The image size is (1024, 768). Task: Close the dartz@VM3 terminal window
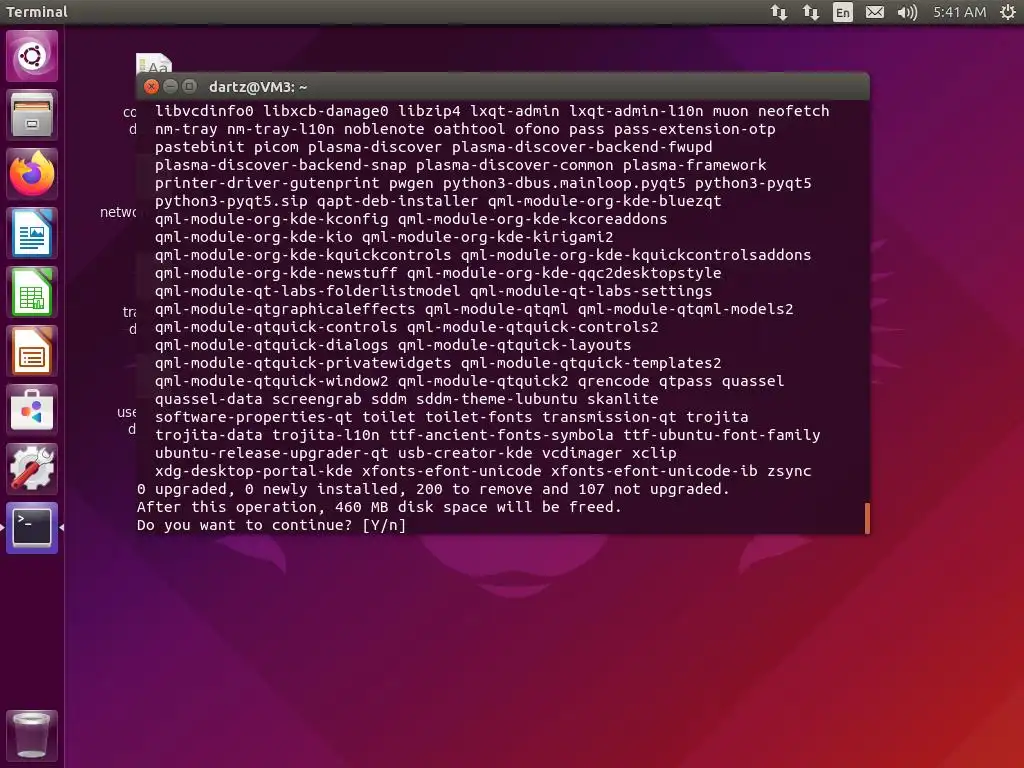152,86
